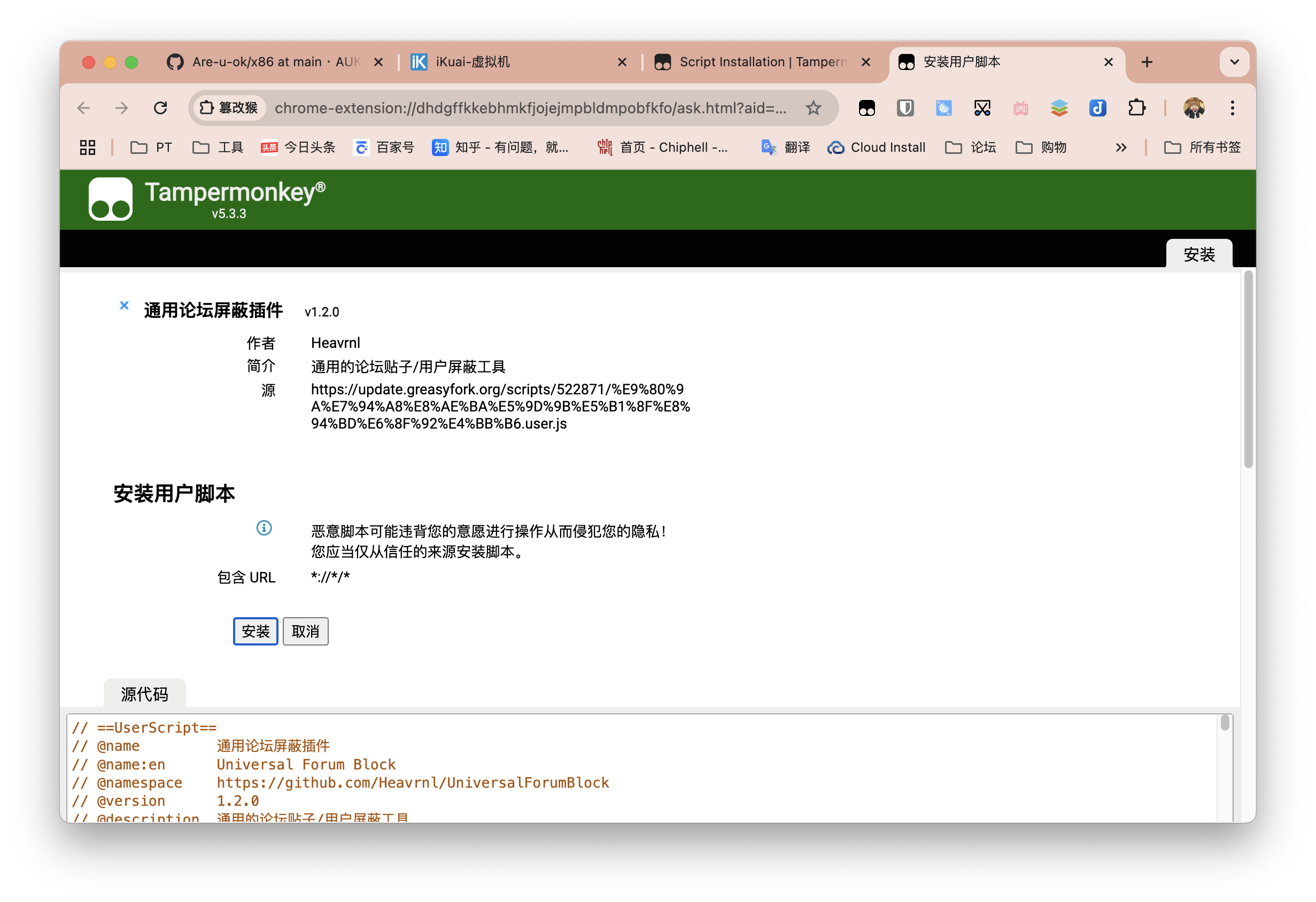Close the Are-u-ok/x86 GitHub tab
This screenshot has width=1316, height=902.
pyautogui.click(x=378, y=62)
